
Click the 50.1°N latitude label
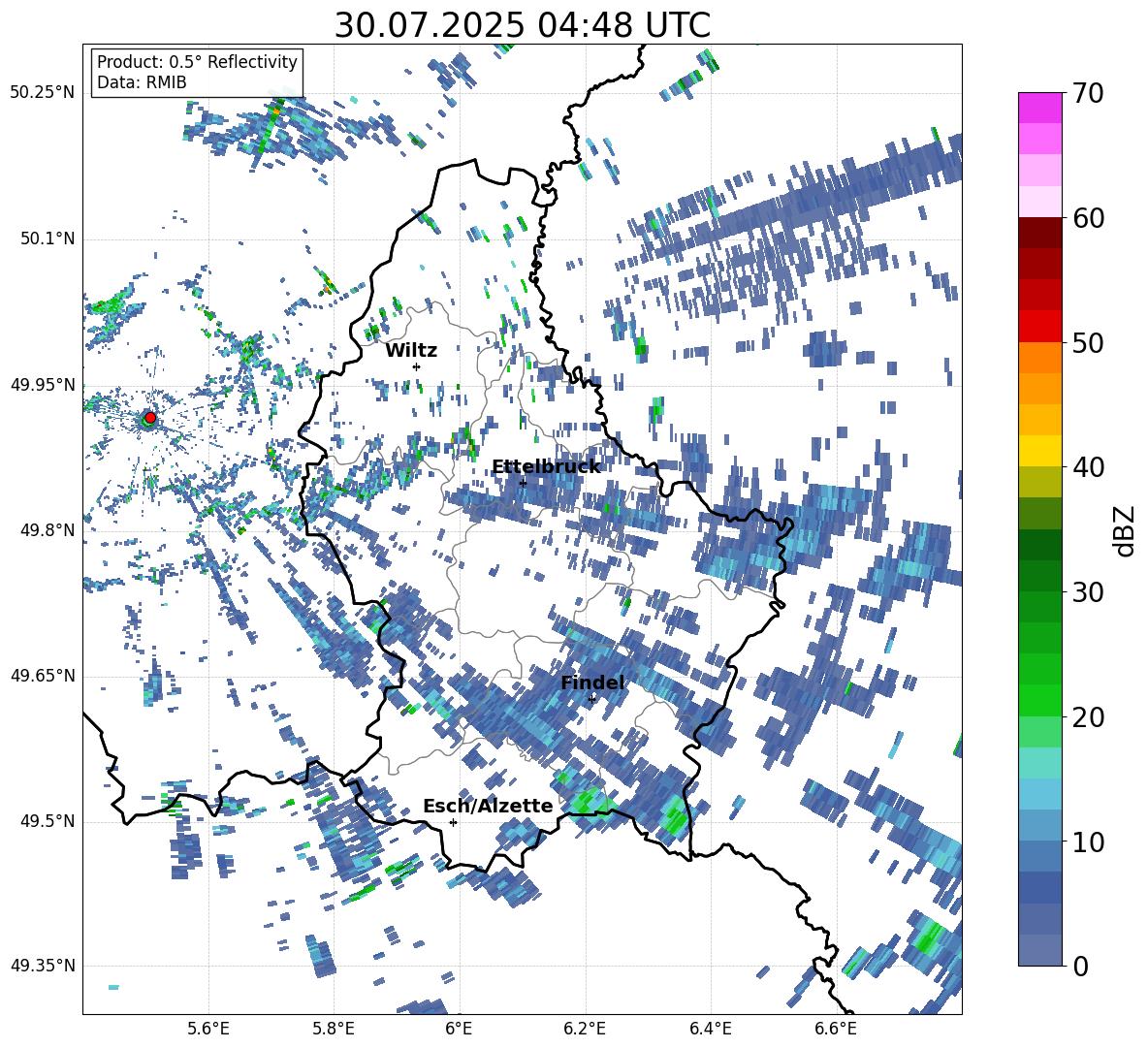click(x=47, y=238)
